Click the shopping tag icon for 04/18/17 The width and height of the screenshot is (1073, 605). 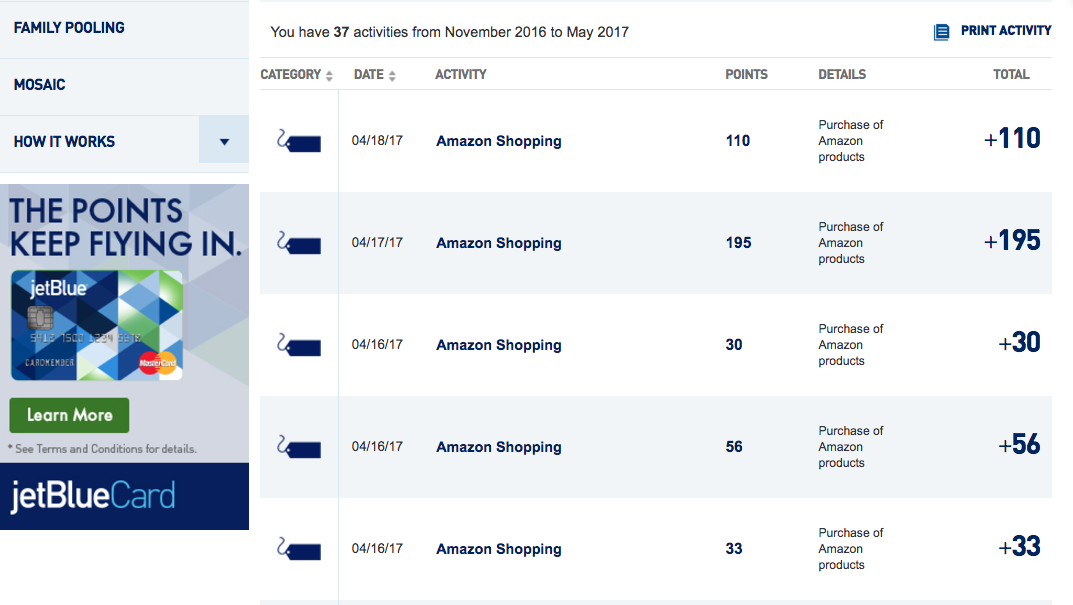[299, 141]
